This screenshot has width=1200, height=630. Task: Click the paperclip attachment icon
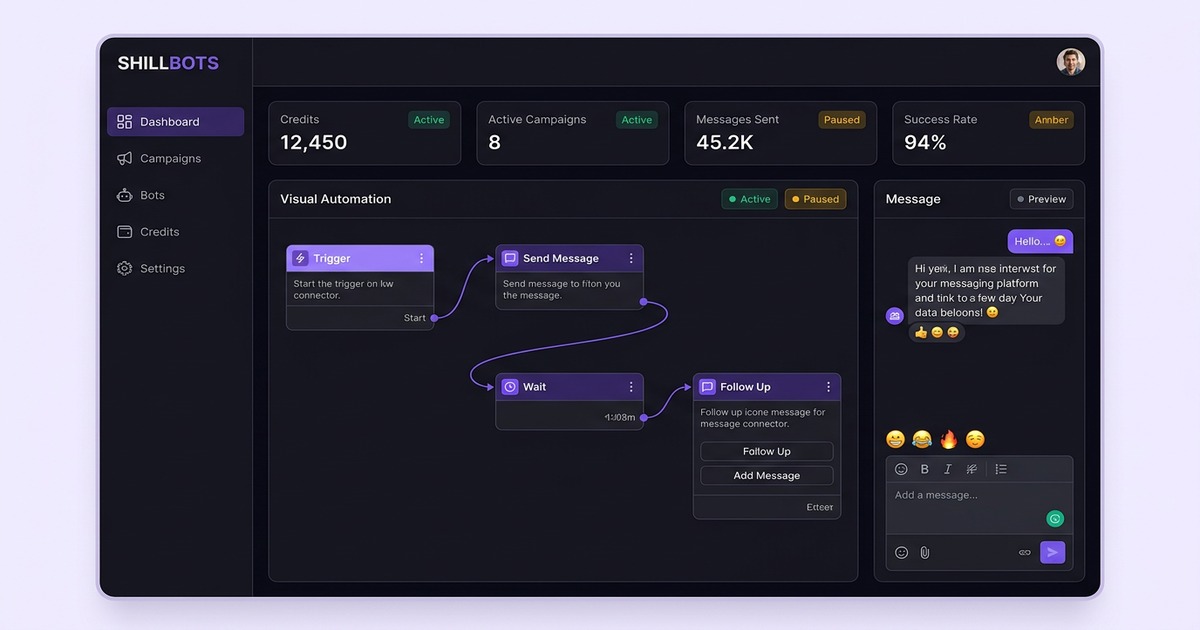coord(925,552)
